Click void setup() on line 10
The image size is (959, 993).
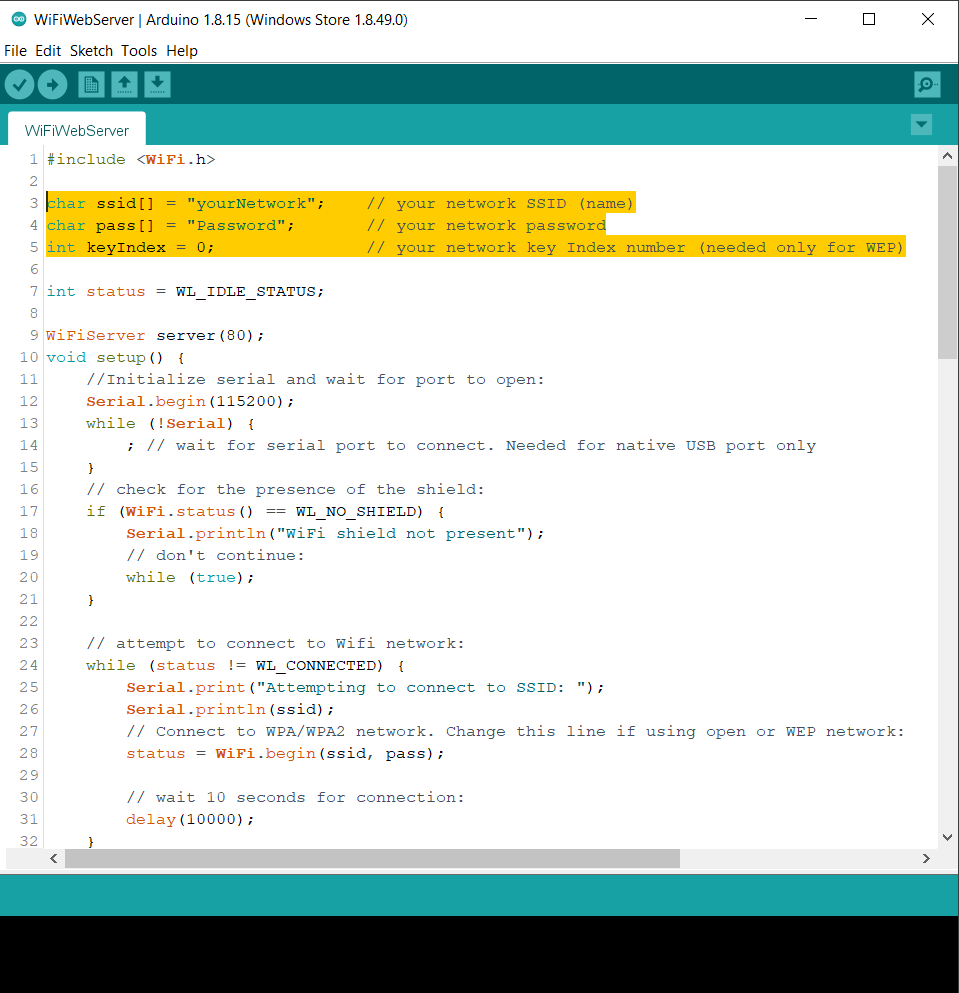(105, 357)
